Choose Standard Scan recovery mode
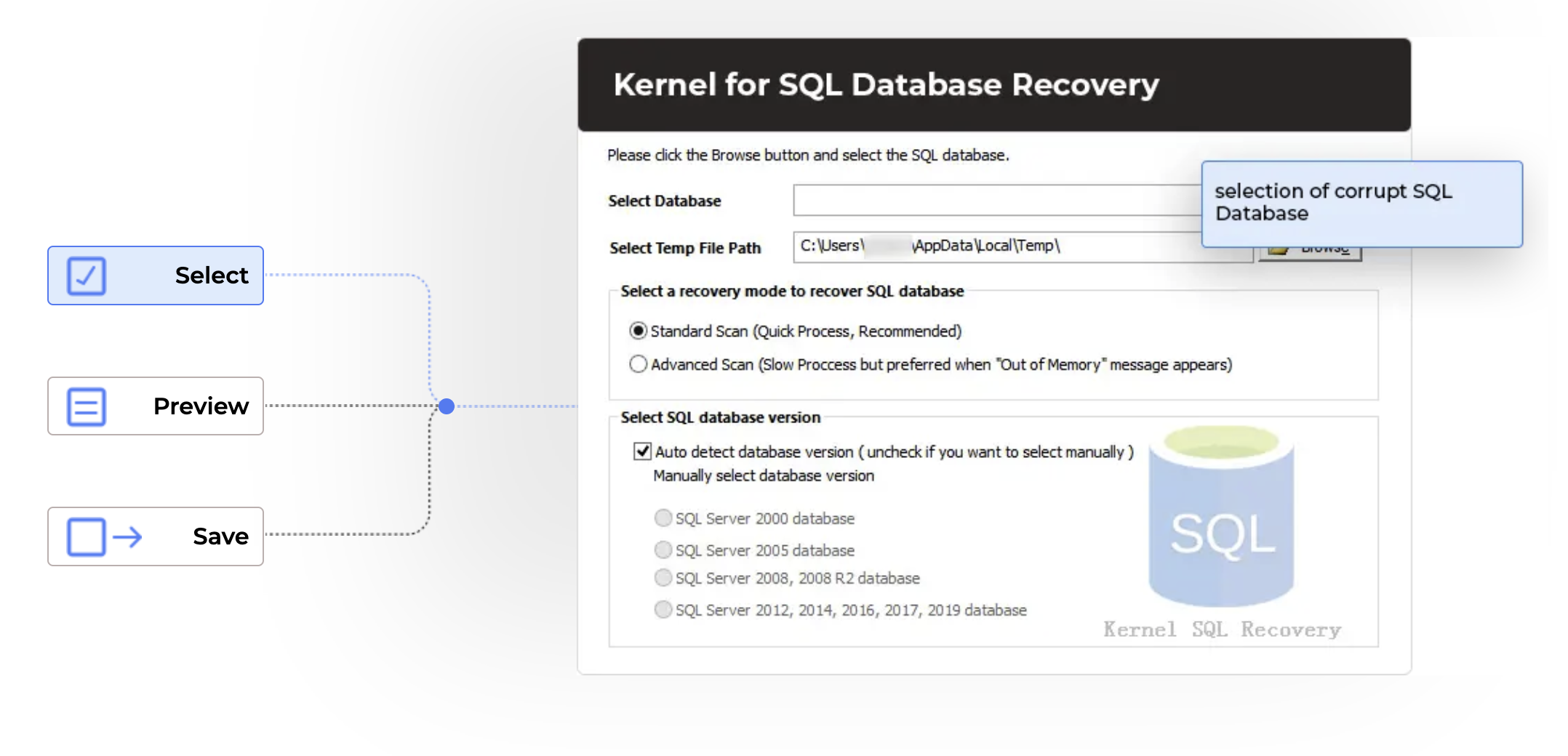 click(x=639, y=331)
